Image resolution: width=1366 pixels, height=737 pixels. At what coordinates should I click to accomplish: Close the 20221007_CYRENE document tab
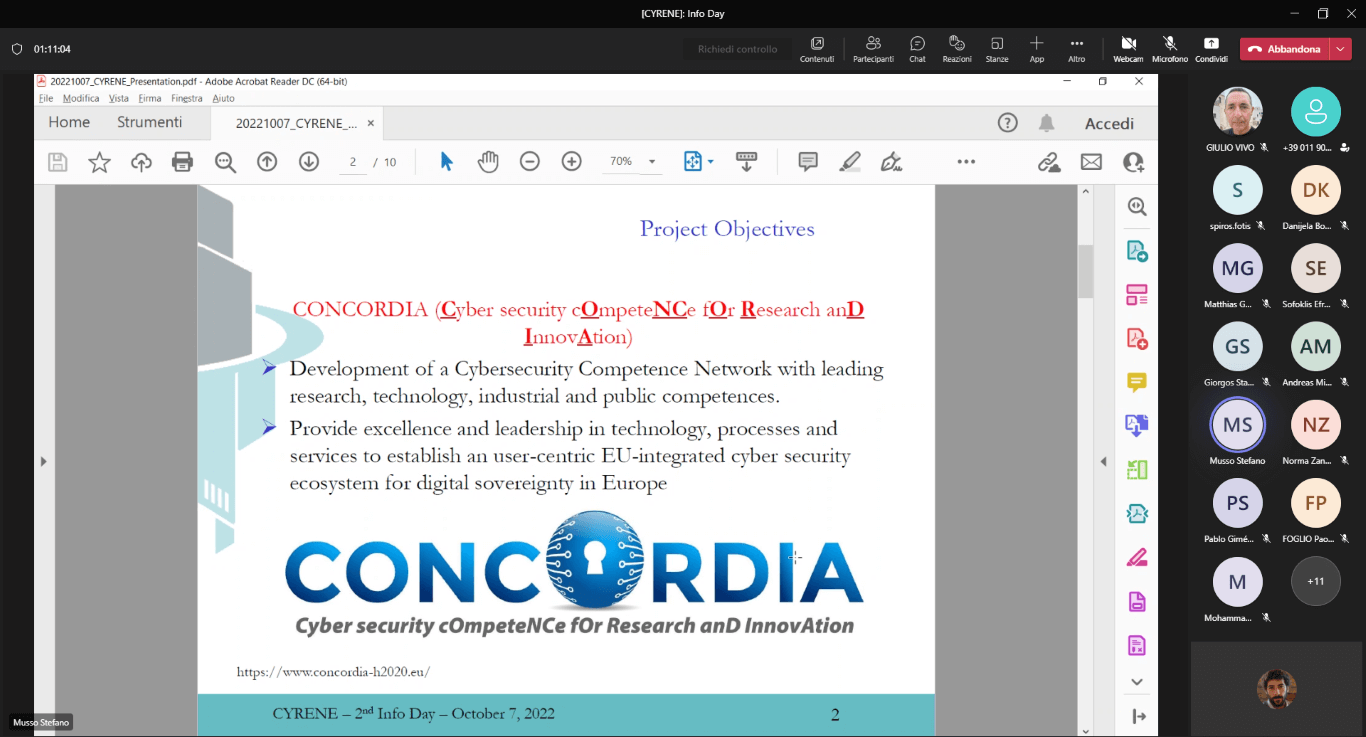click(371, 124)
